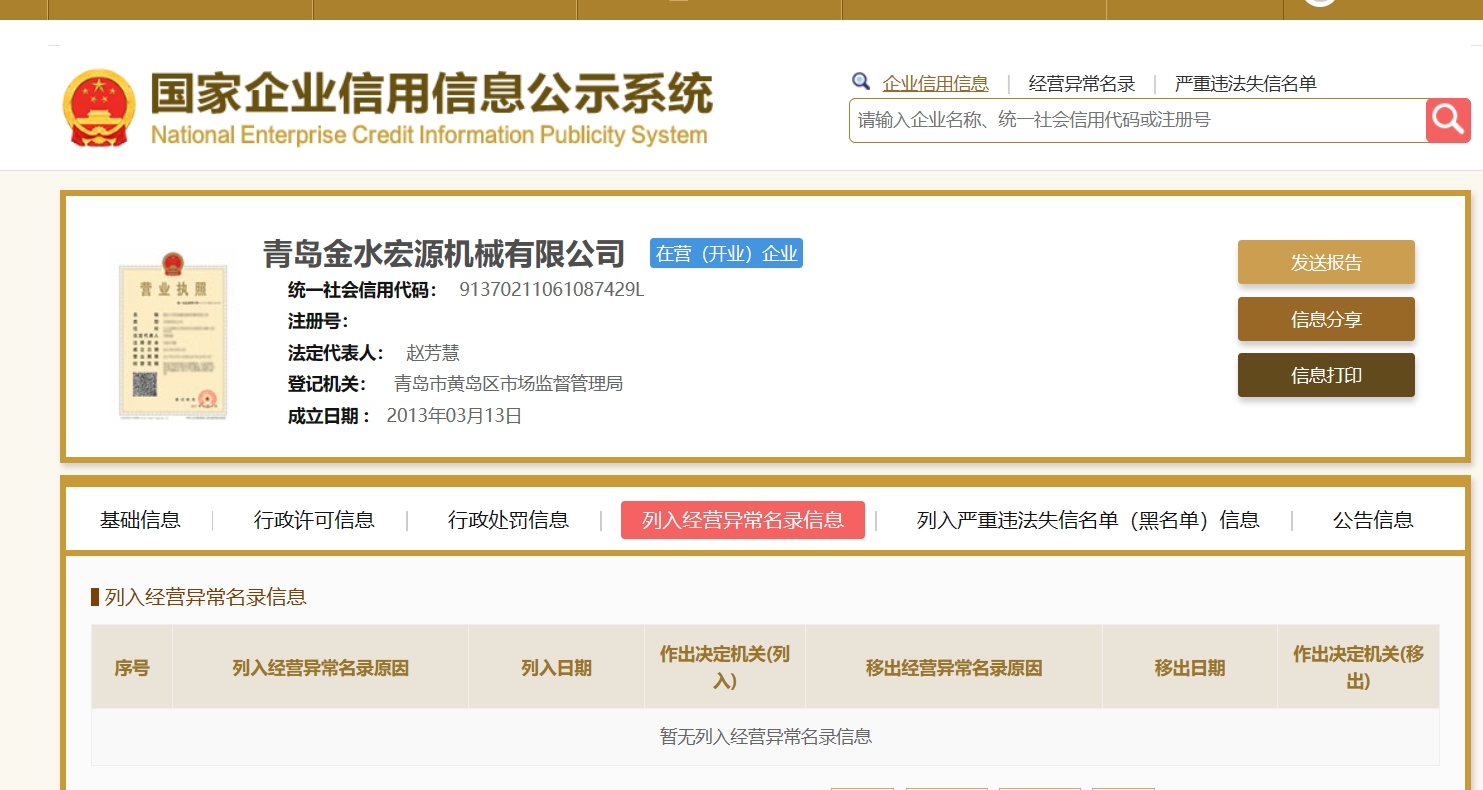Click the 列入经营异常名录信息 section heading
The height and width of the screenshot is (790, 1483).
pyautogui.click(x=205, y=597)
